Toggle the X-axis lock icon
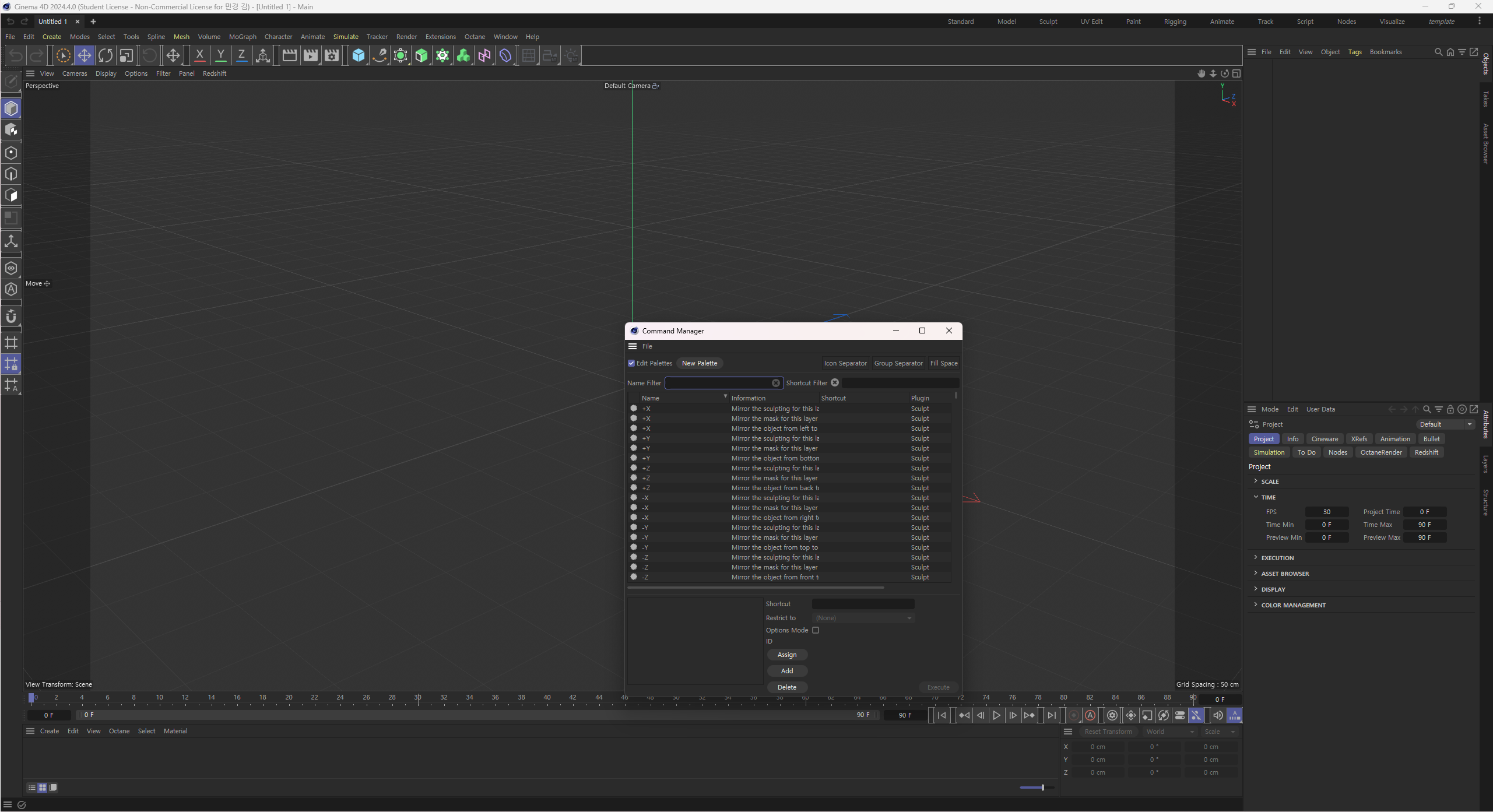Image resolution: width=1493 pixels, height=812 pixels. pyautogui.click(x=199, y=55)
